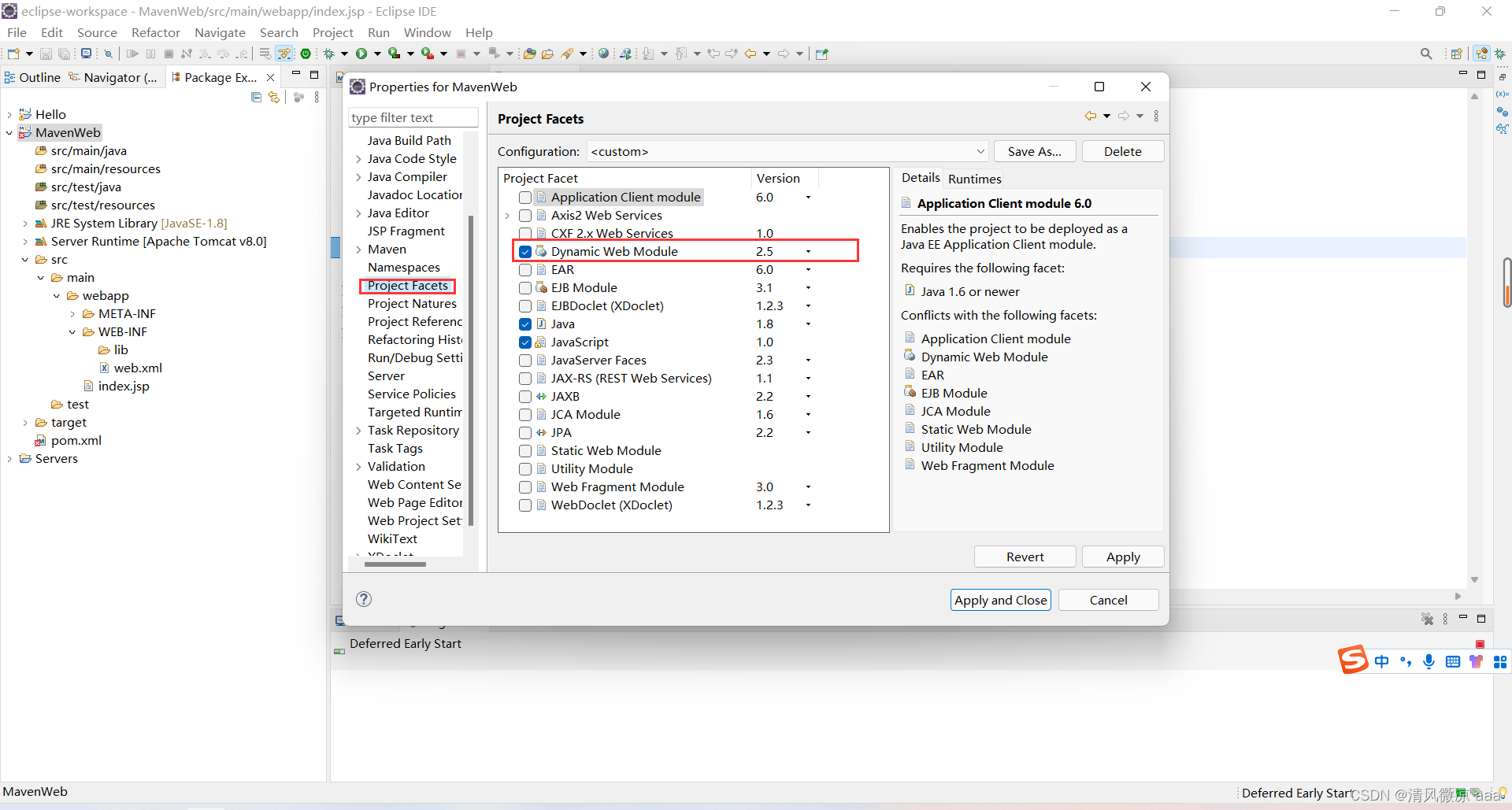Image resolution: width=1512 pixels, height=810 pixels.
Task: Uncheck the Dynamic Web Module facet
Action: coord(525,251)
